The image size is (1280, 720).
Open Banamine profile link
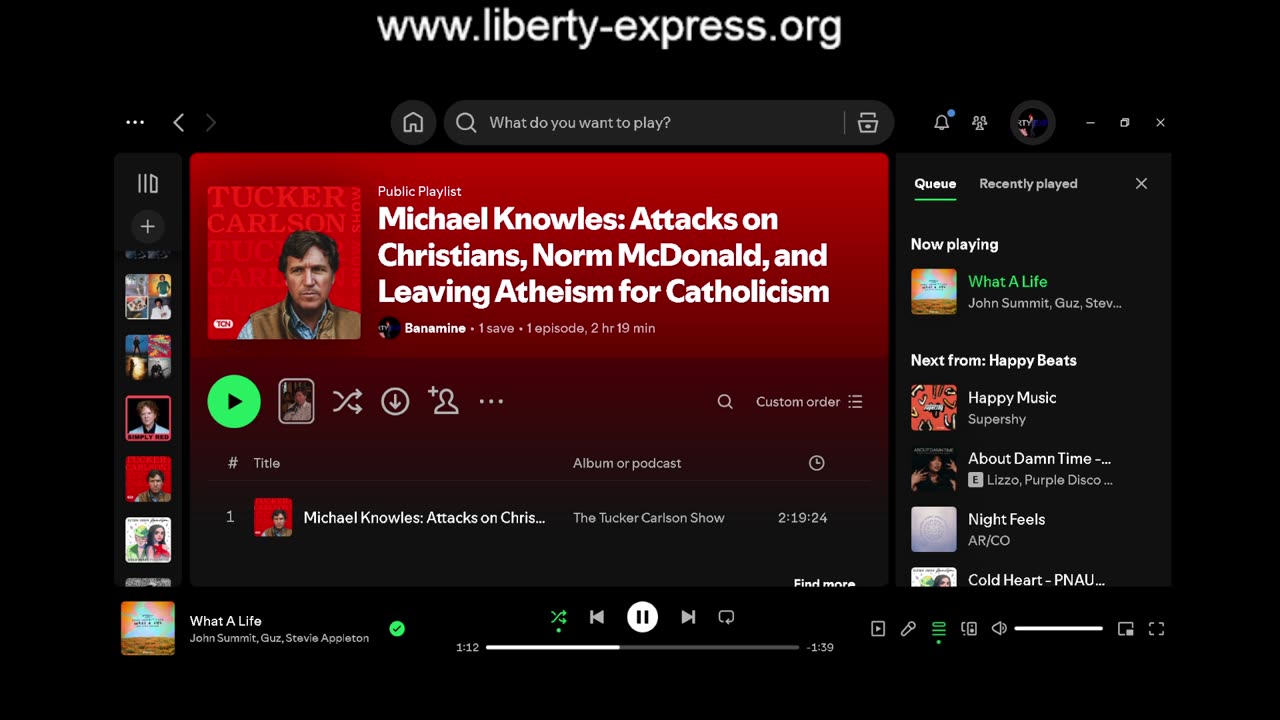435,328
